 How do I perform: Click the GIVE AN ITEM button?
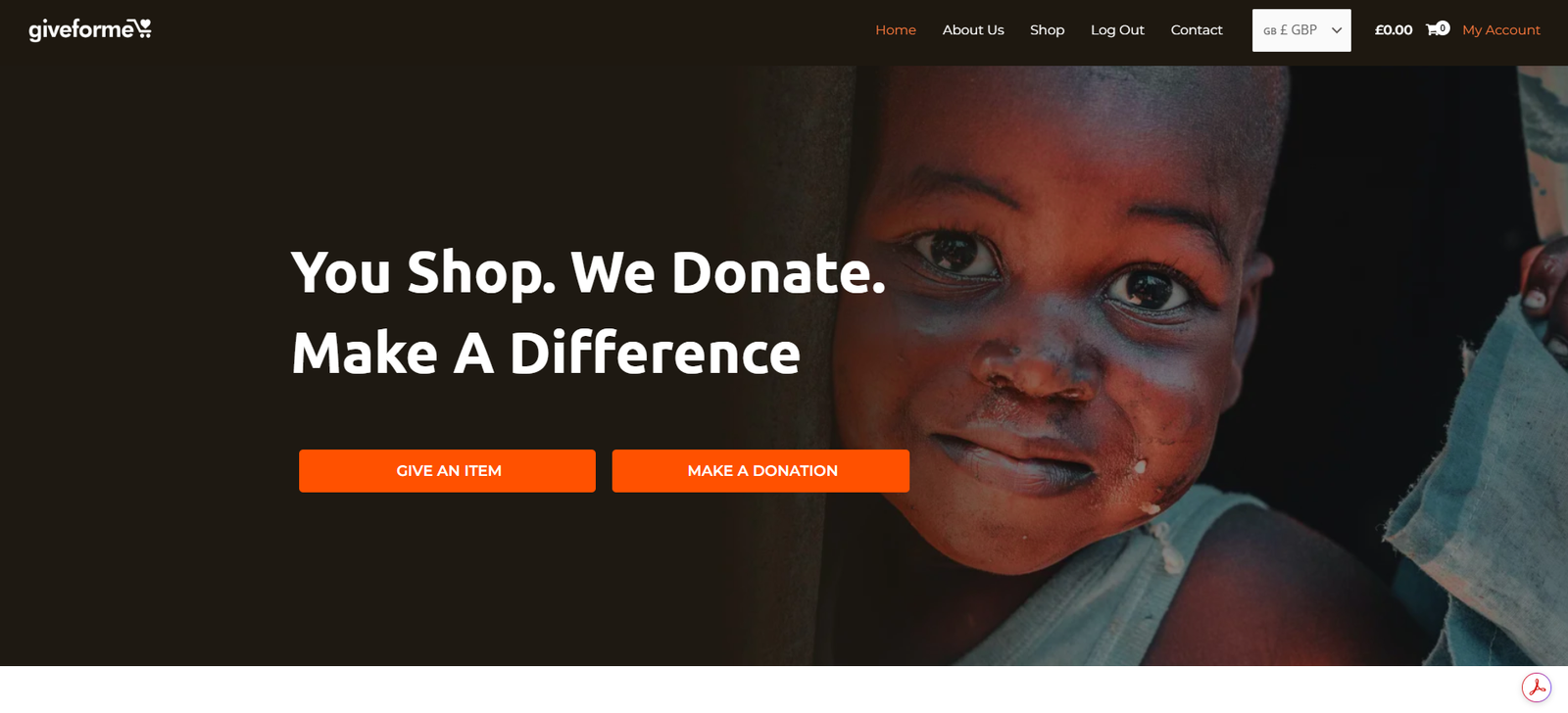(447, 471)
